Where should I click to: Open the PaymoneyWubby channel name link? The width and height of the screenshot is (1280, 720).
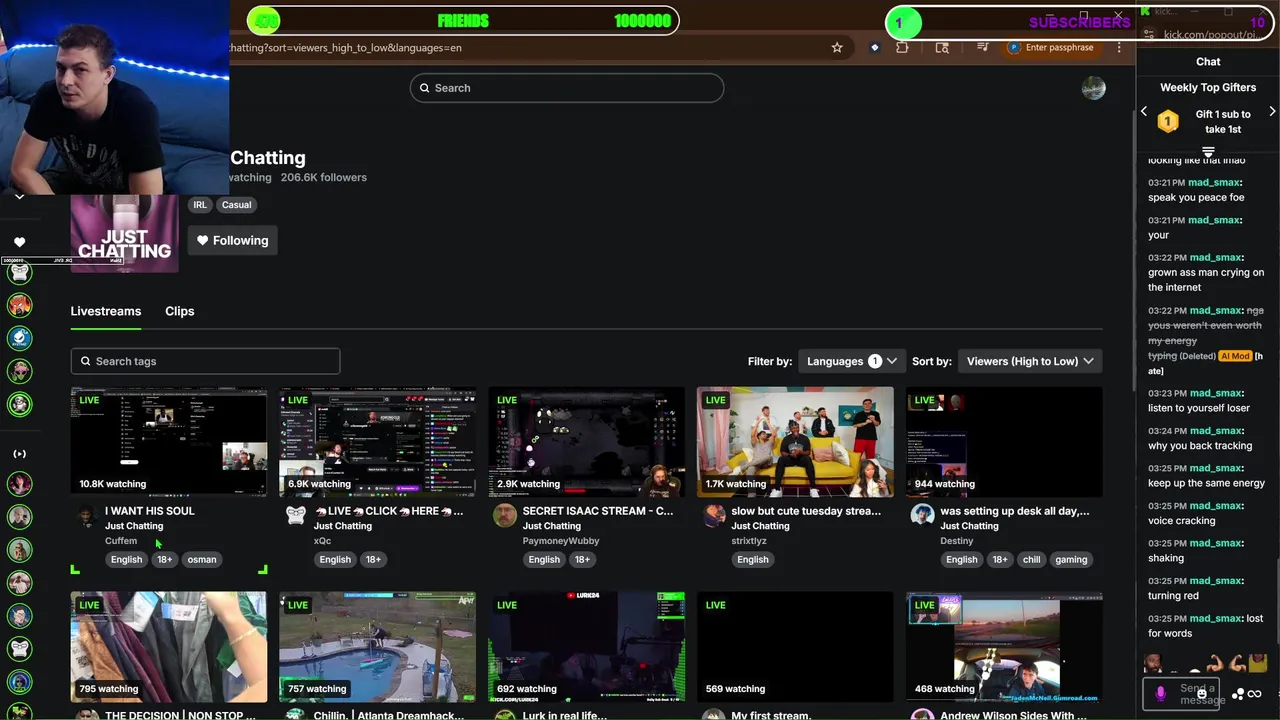(x=561, y=541)
